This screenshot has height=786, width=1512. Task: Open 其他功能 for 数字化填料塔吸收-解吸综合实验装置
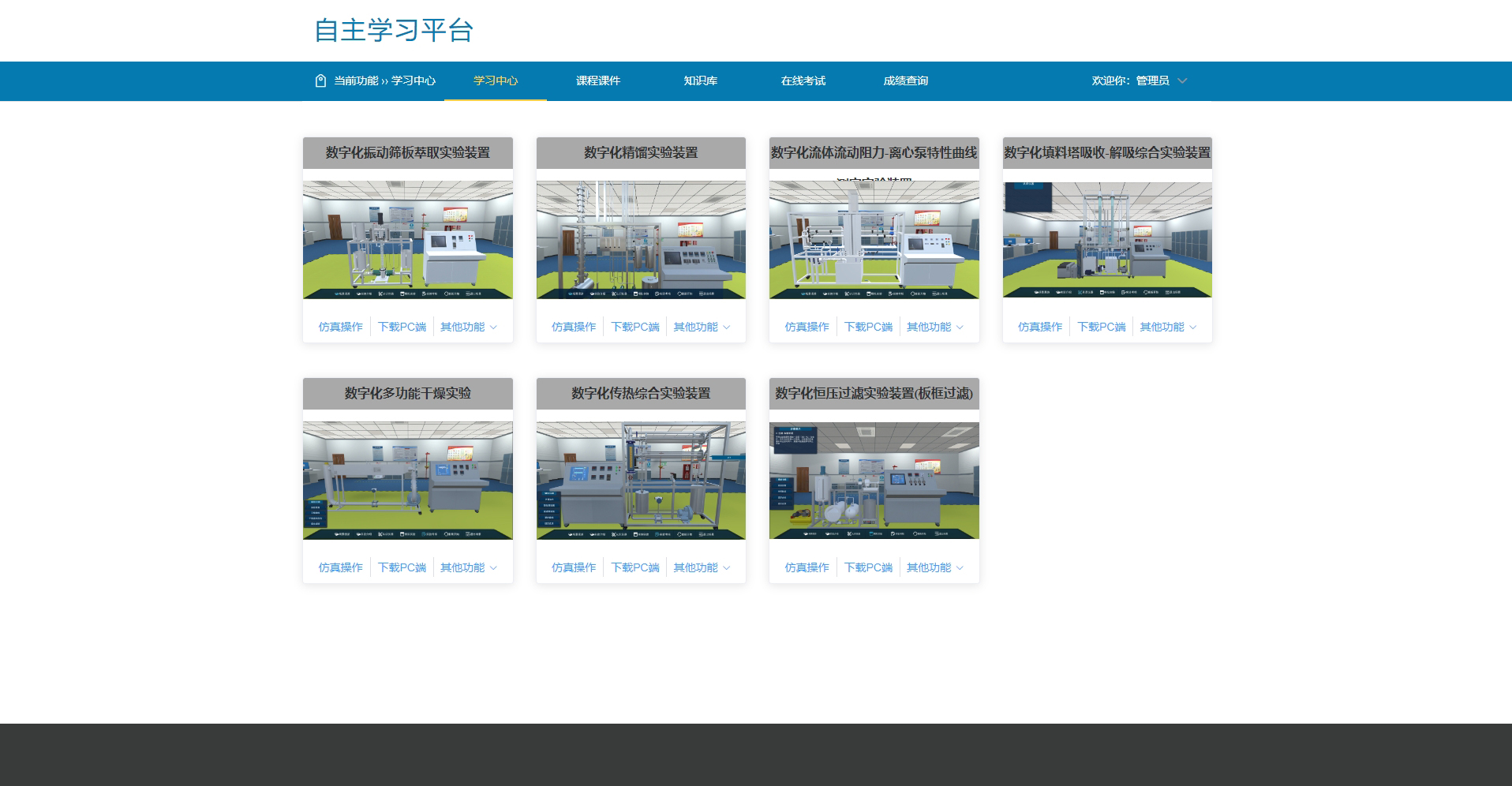pos(1167,327)
